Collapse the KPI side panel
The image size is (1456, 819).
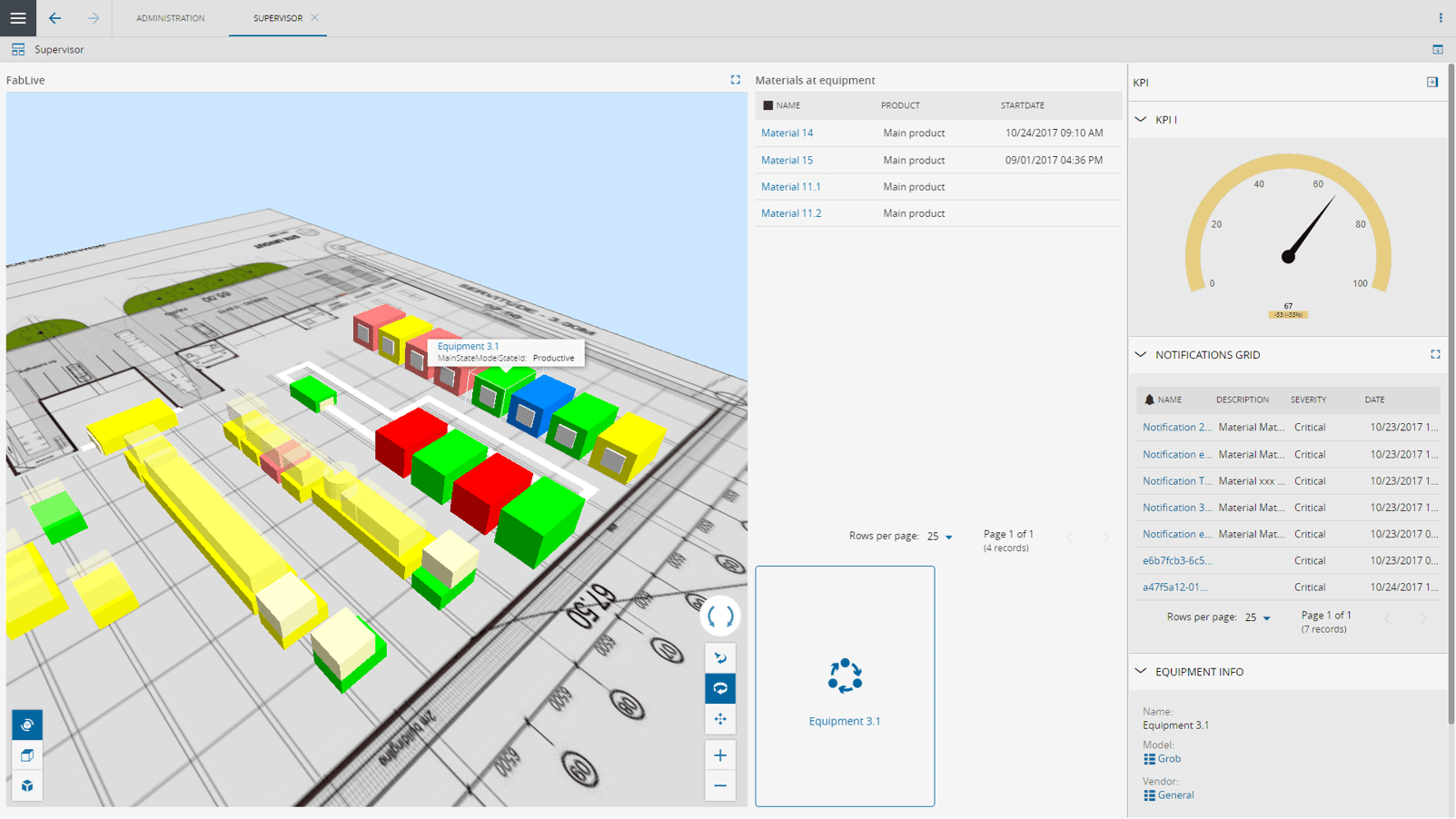point(1431,83)
